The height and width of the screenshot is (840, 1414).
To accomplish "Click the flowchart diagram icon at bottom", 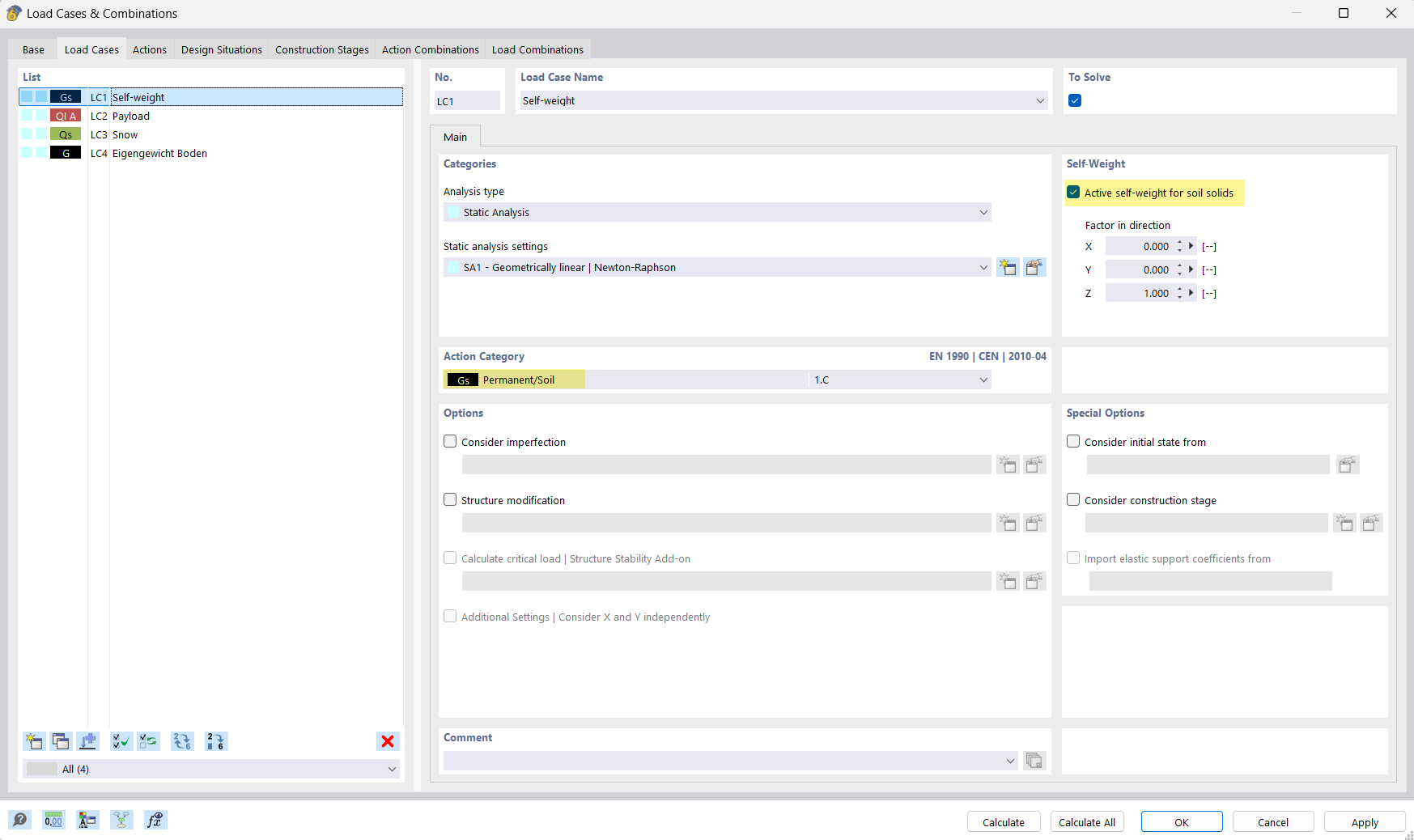I will pyautogui.click(x=121, y=820).
